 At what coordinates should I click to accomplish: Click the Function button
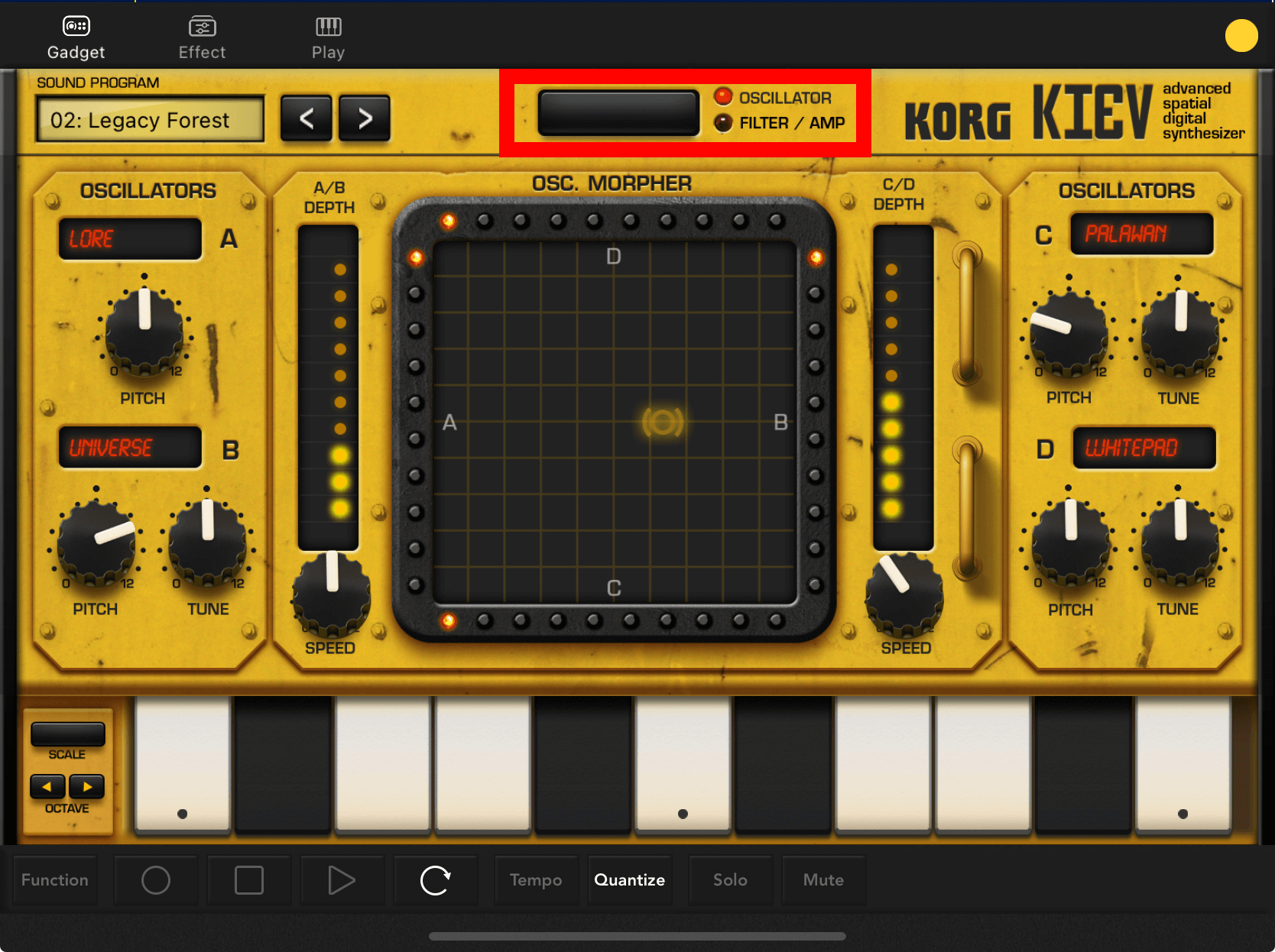click(55, 880)
